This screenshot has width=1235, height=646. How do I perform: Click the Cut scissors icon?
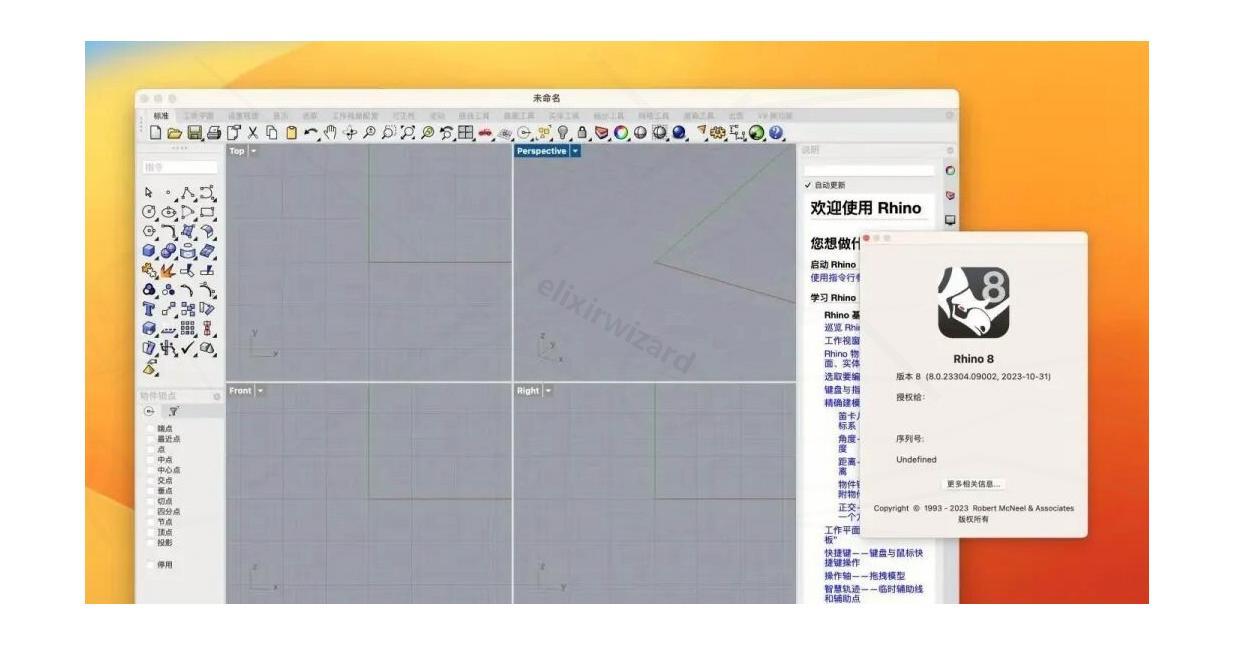click(x=251, y=131)
